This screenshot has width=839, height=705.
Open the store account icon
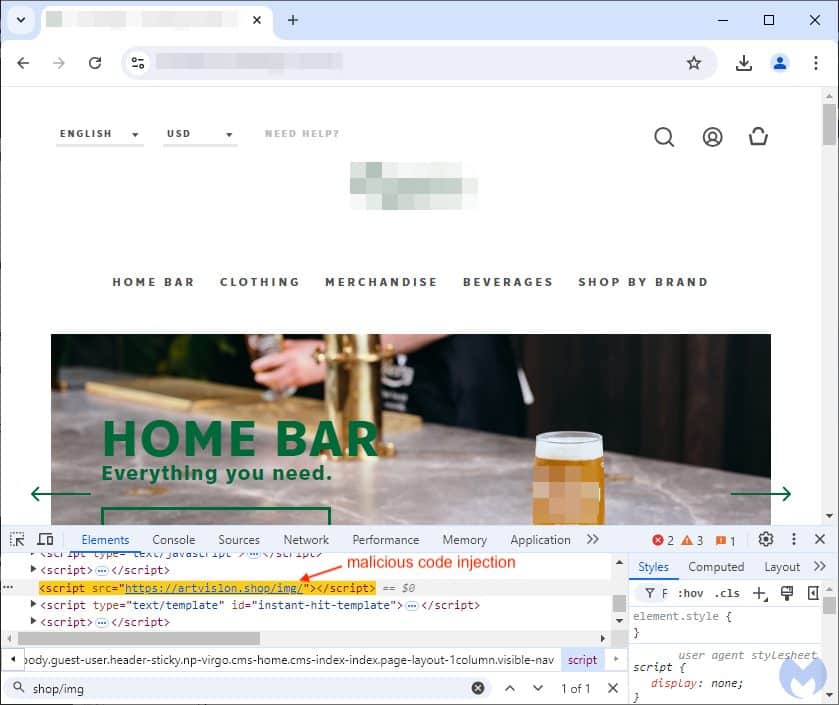coord(712,137)
